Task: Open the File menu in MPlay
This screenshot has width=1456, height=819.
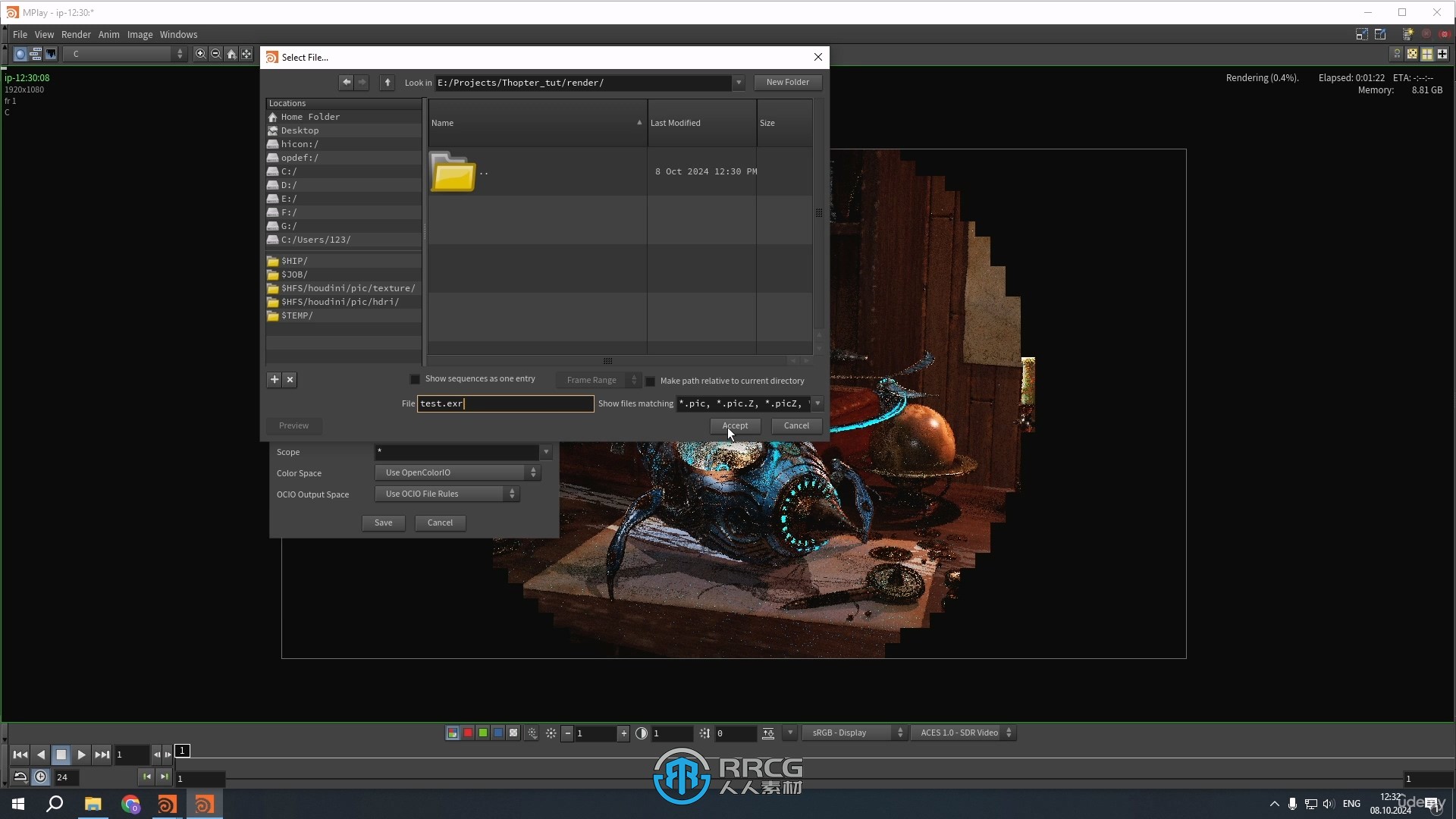Action: [19, 33]
